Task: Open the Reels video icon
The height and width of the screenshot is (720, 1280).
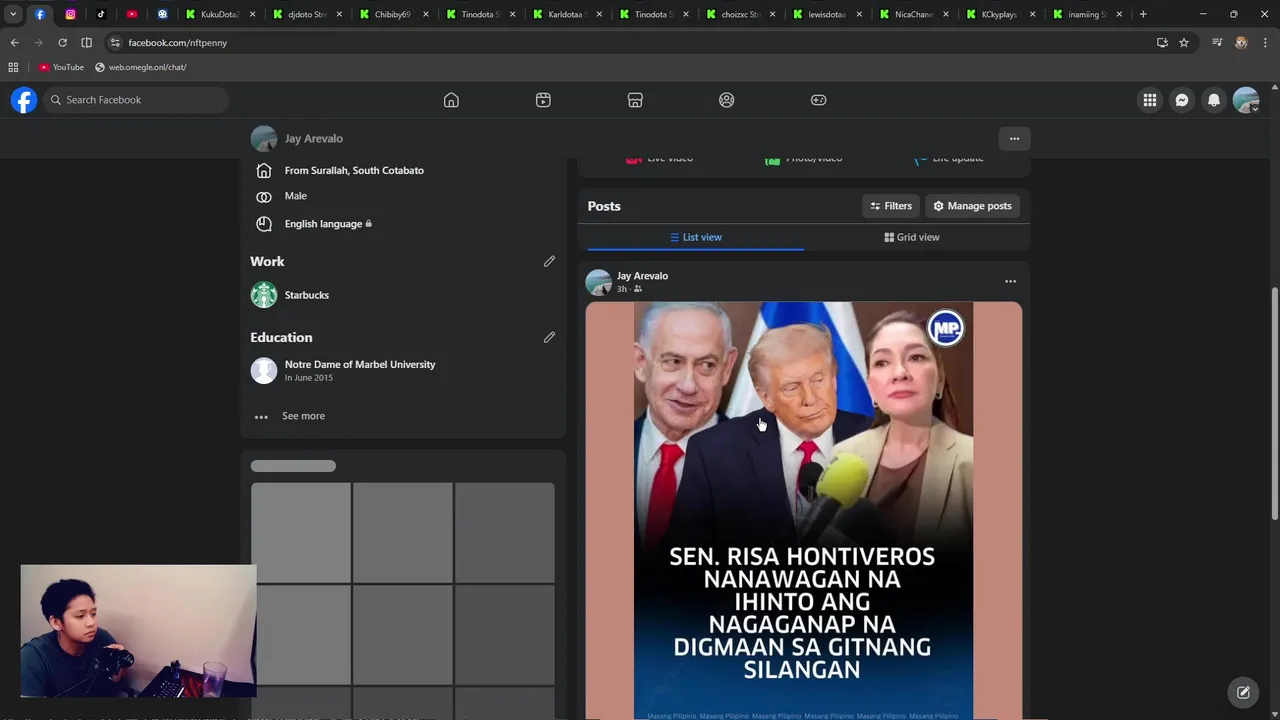Action: 543,100
